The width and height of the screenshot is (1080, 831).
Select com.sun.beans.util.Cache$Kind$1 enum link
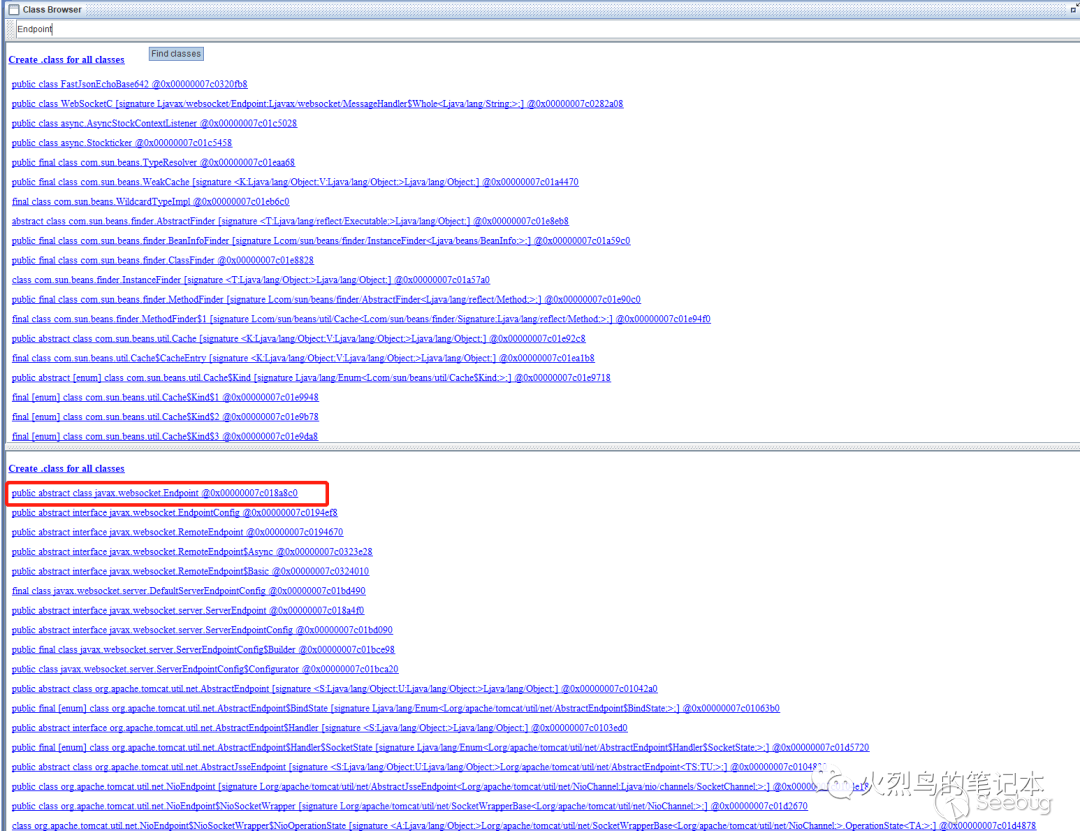[x=165, y=397]
